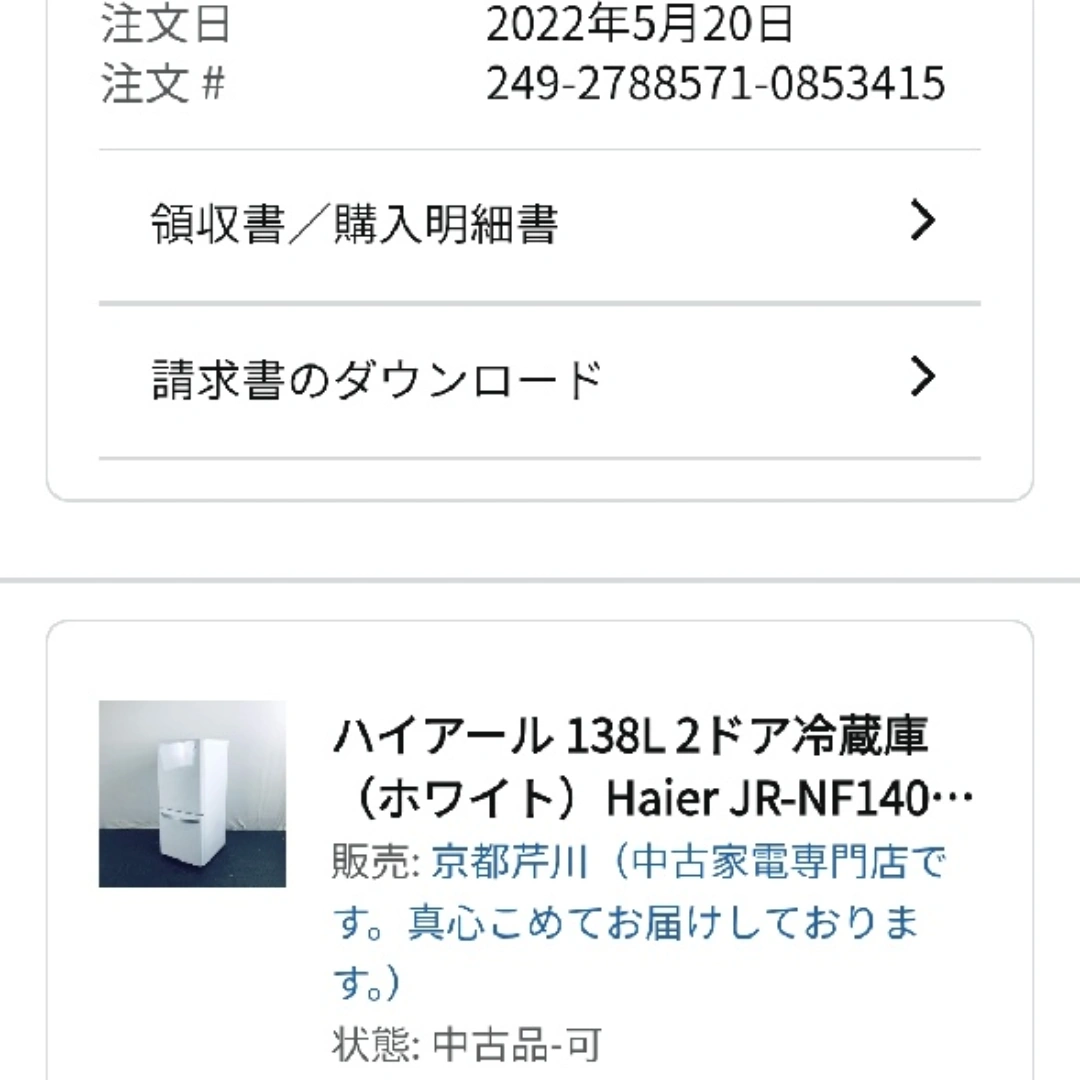Open the 領収書／購入明細書 chevron arrow
This screenshot has width=1080, height=1080.
click(x=923, y=220)
